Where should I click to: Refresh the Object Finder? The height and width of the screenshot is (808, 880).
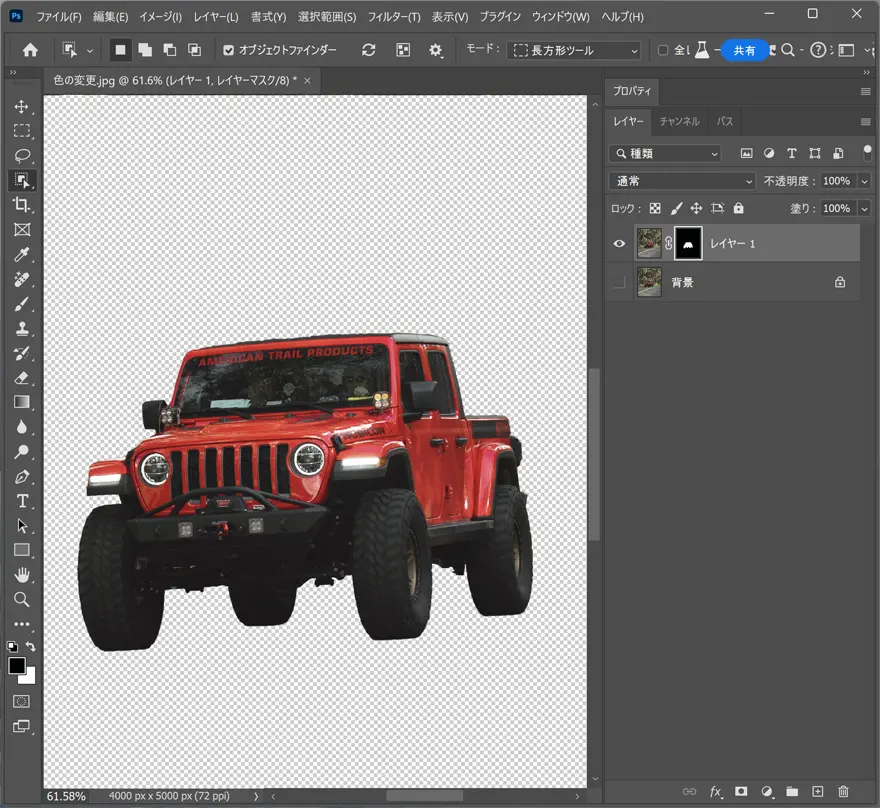[x=369, y=50]
